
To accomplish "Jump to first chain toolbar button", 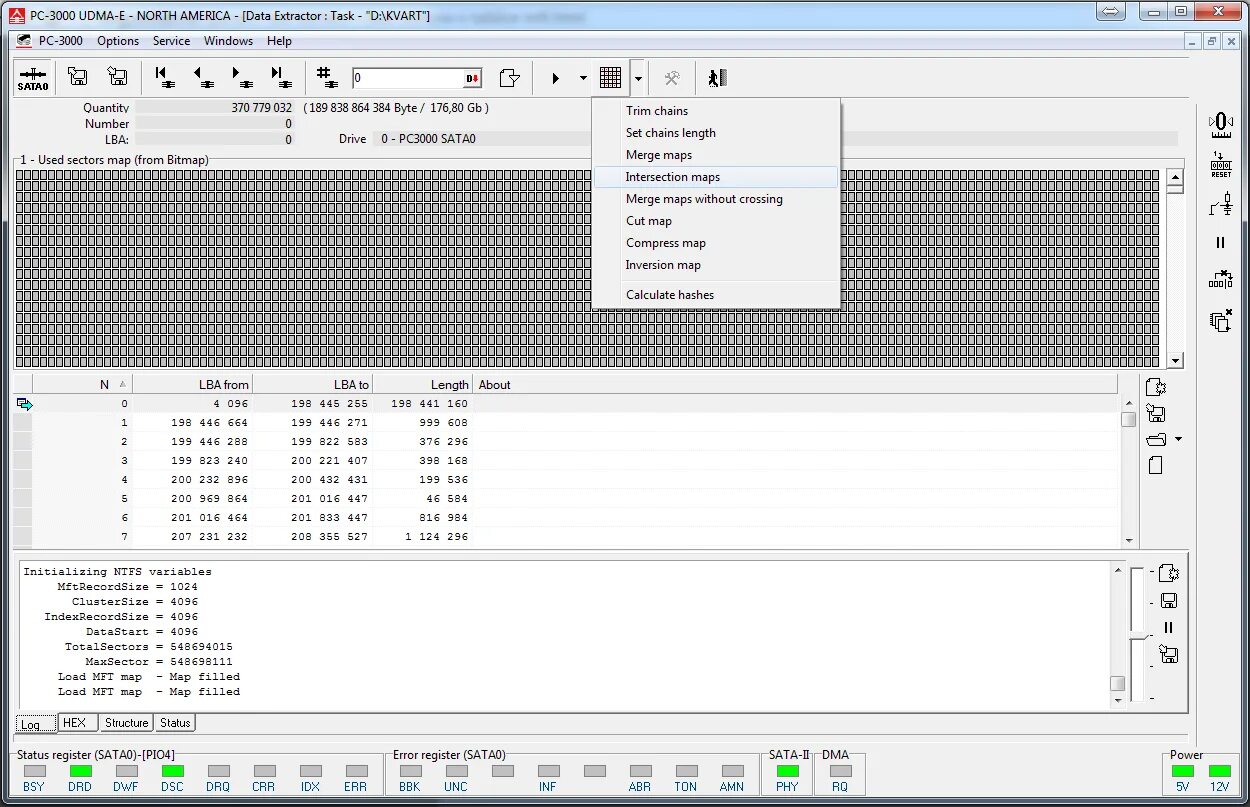I will click(x=164, y=77).
